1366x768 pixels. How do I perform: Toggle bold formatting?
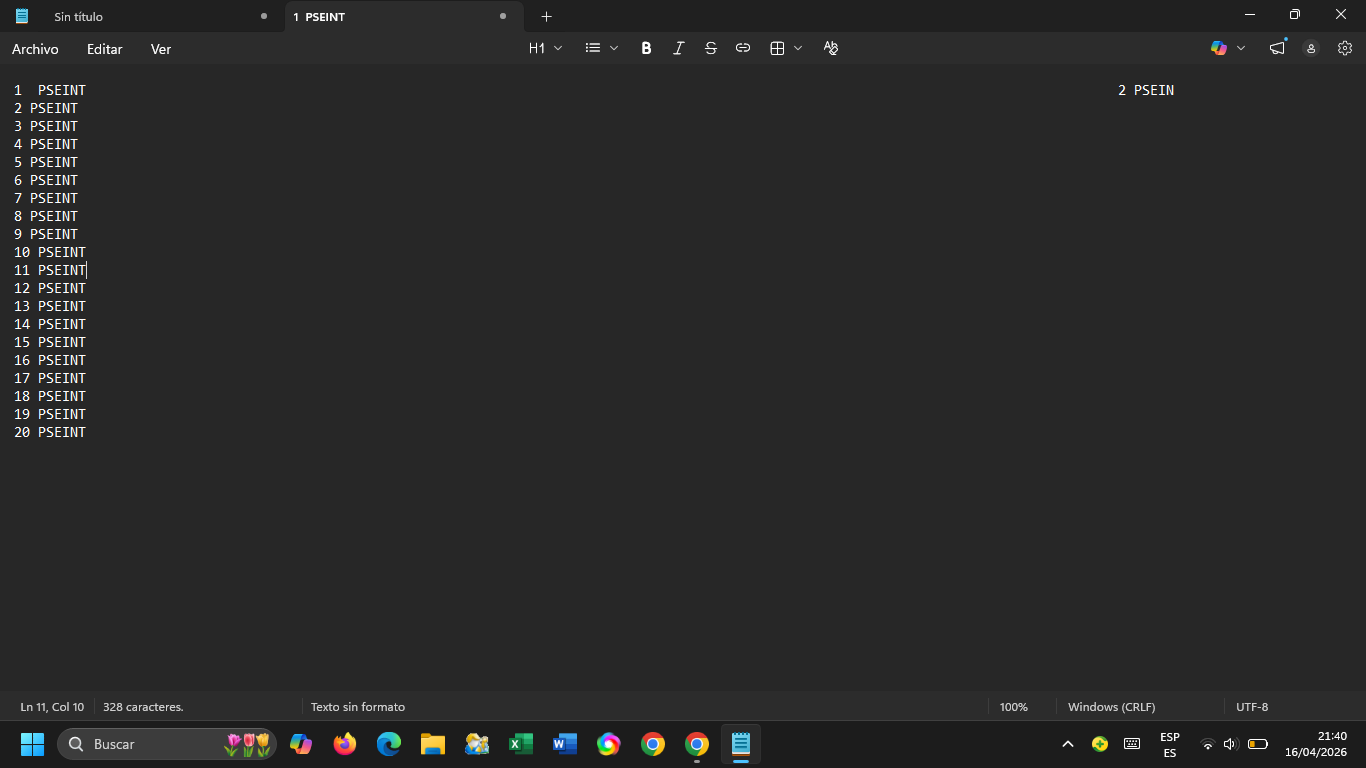point(646,48)
